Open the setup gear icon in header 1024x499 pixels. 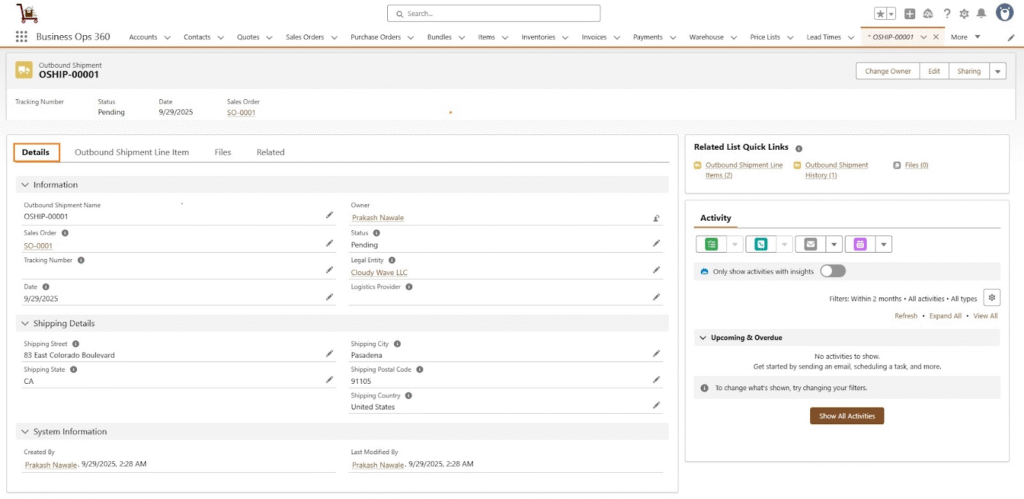(x=964, y=14)
